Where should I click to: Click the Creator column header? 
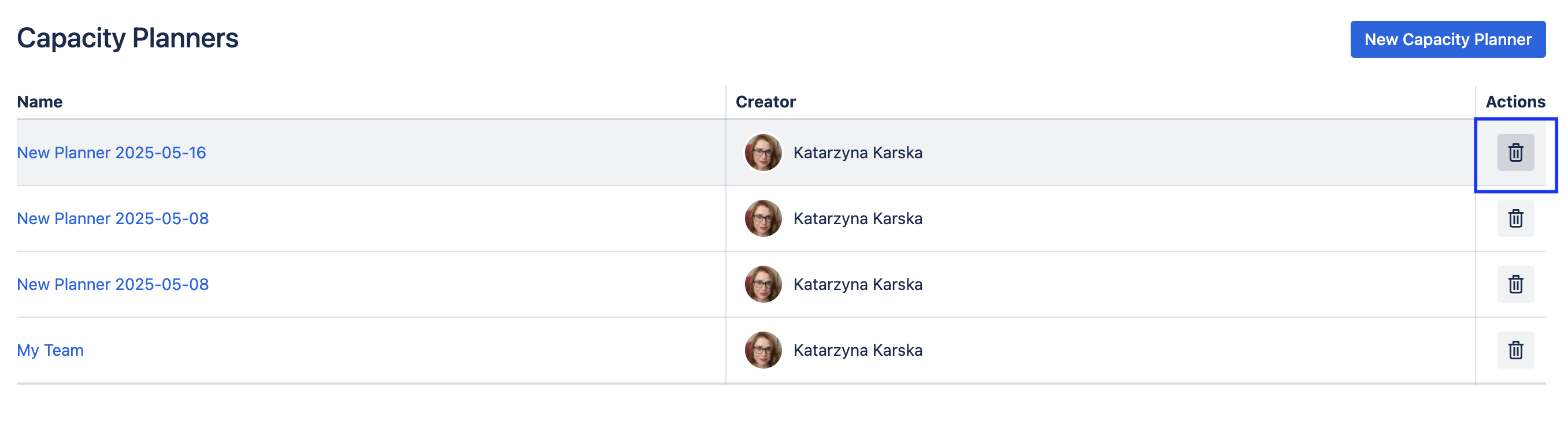[x=765, y=102]
